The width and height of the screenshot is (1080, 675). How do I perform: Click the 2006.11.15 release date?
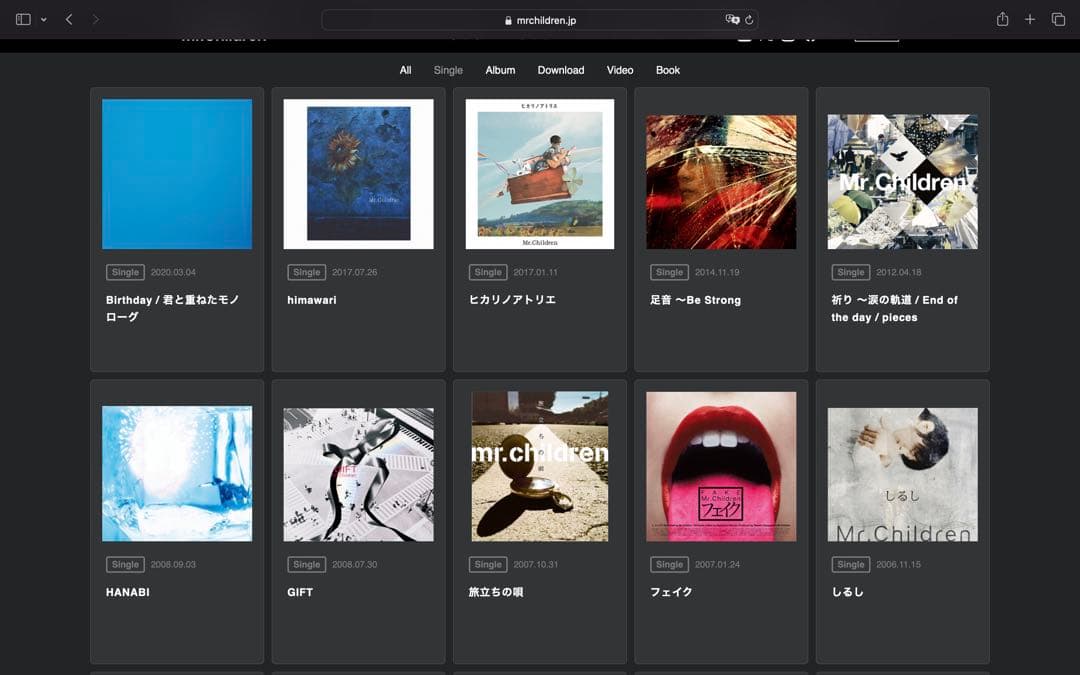tap(898, 564)
